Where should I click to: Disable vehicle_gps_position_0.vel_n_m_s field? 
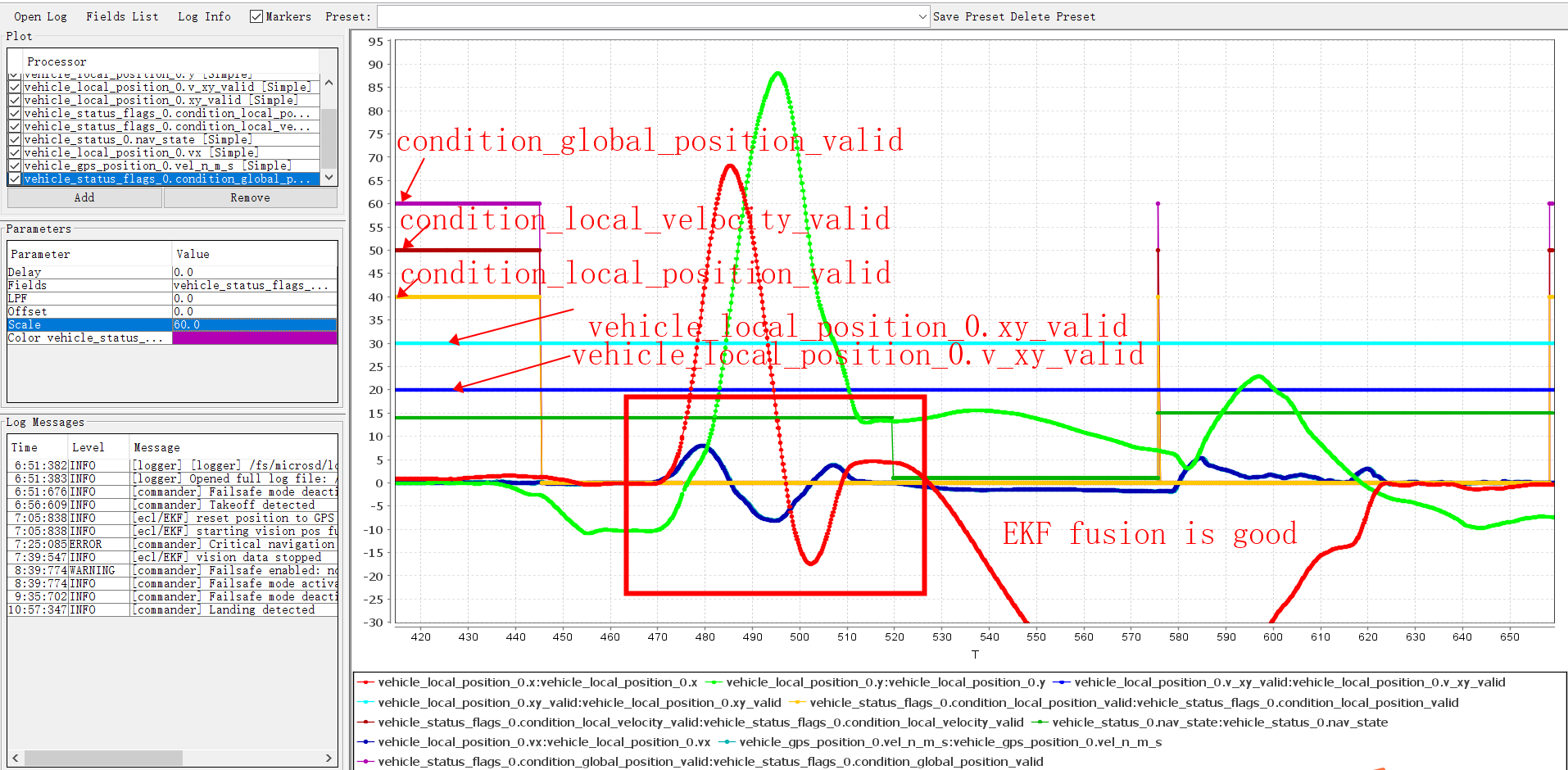tap(14, 165)
